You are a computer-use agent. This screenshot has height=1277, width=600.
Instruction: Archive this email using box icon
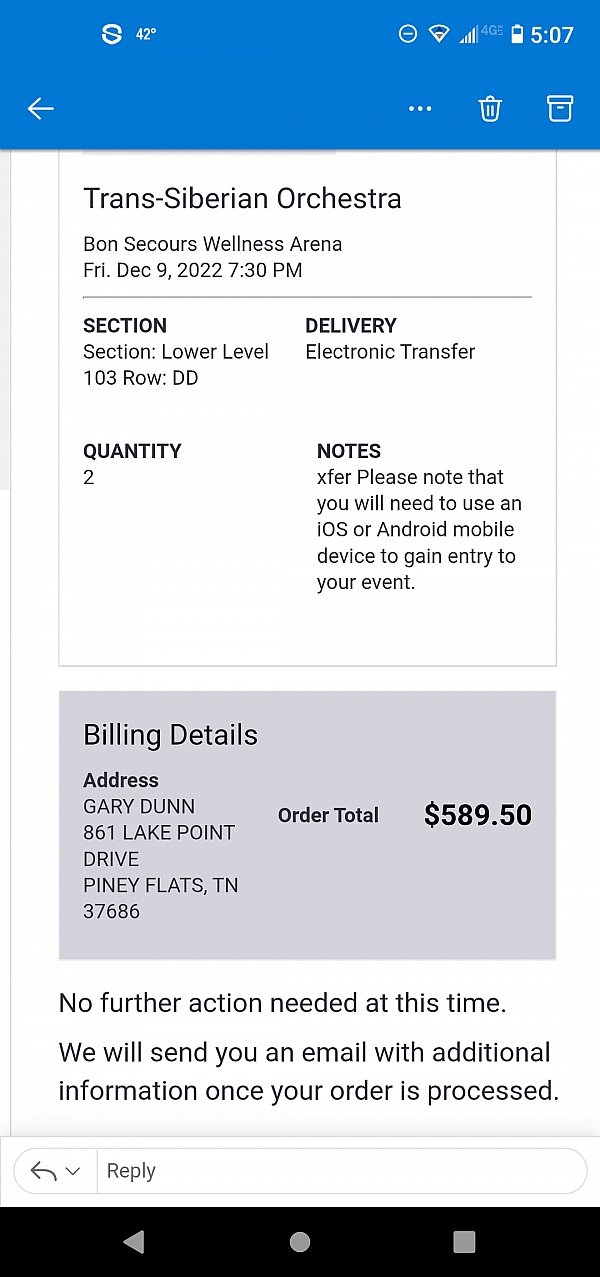[x=560, y=109]
